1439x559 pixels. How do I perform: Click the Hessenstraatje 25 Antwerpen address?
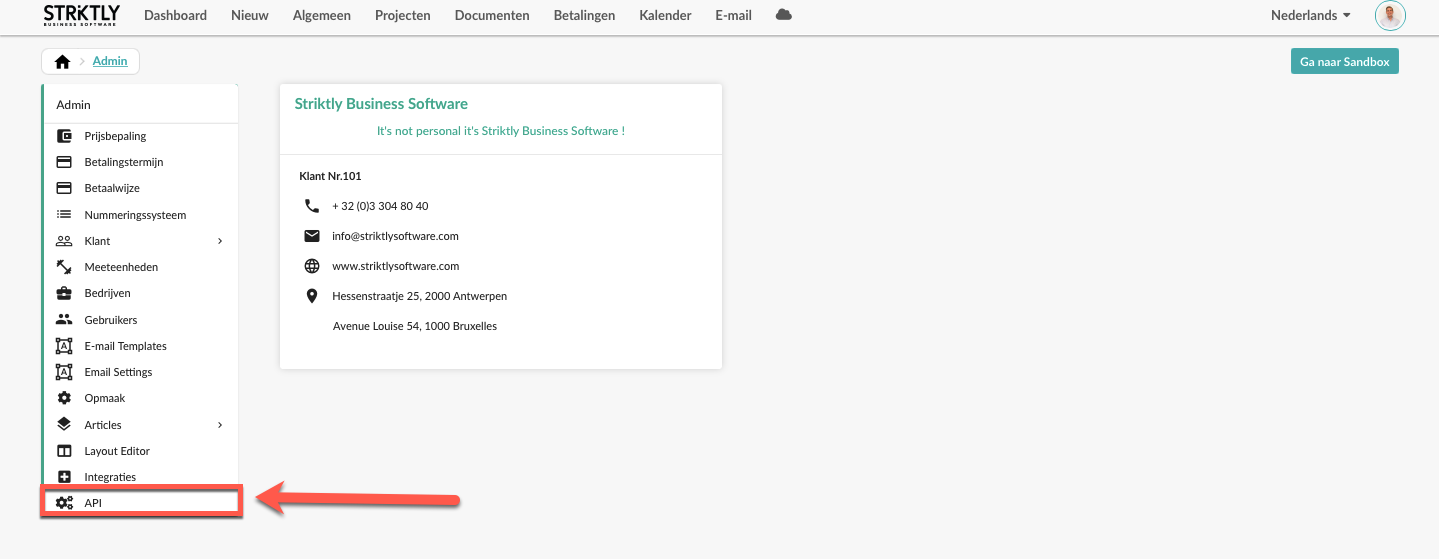pyautogui.click(x=419, y=296)
